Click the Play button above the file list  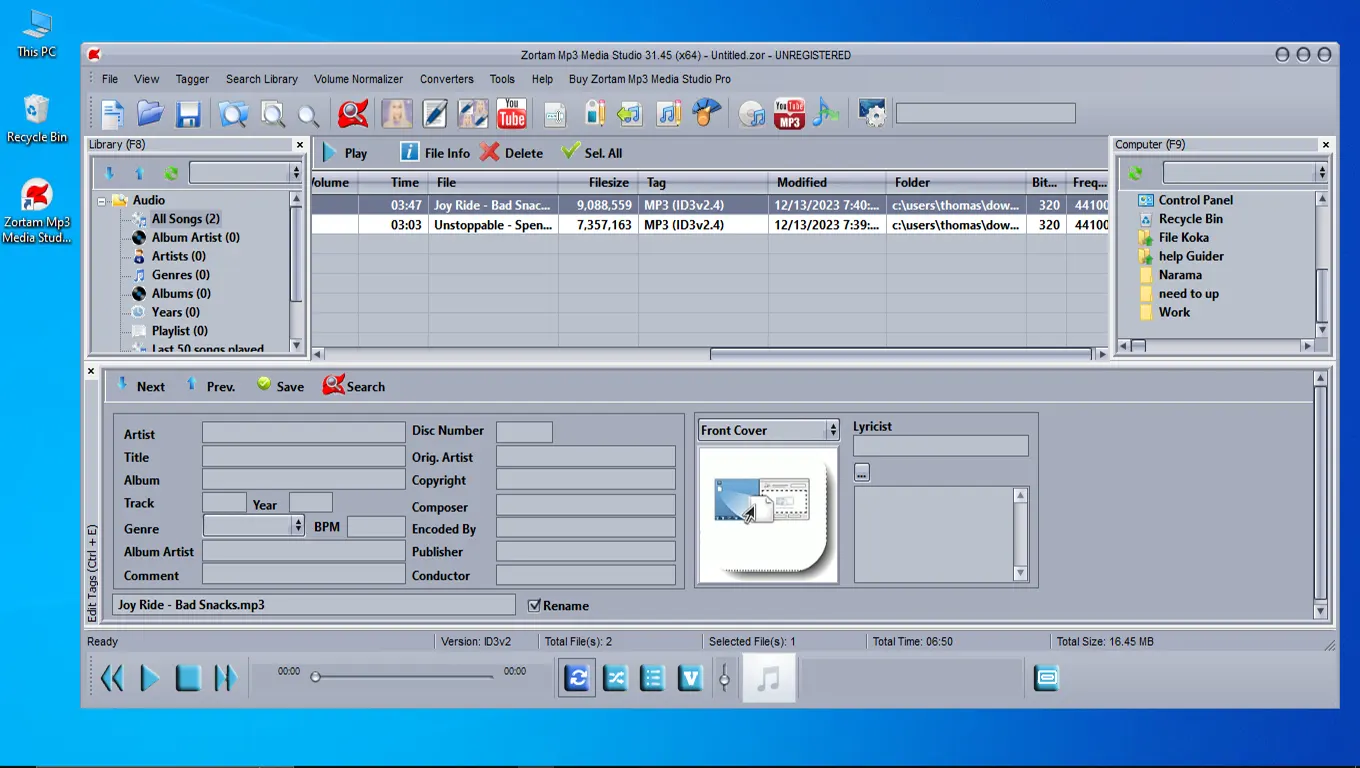tap(344, 153)
